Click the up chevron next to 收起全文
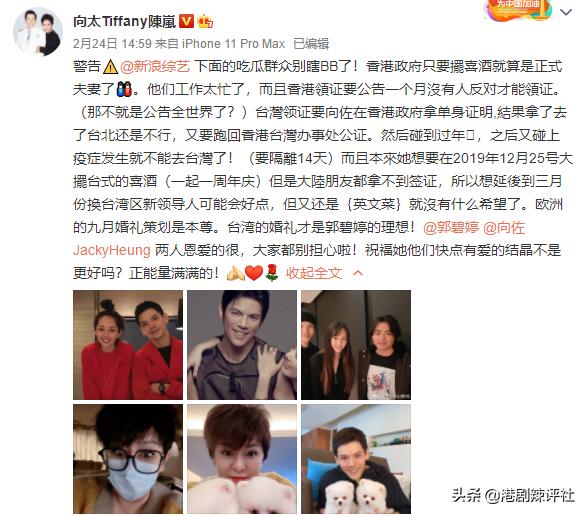Image resolution: width=588 pixels, height=516 pixels. click(x=358, y=273)
